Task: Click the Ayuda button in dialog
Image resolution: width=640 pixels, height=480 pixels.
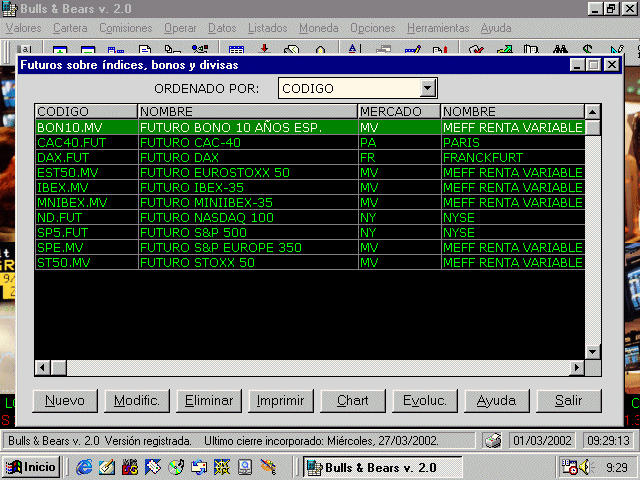Action: click(x=497, y=401)
